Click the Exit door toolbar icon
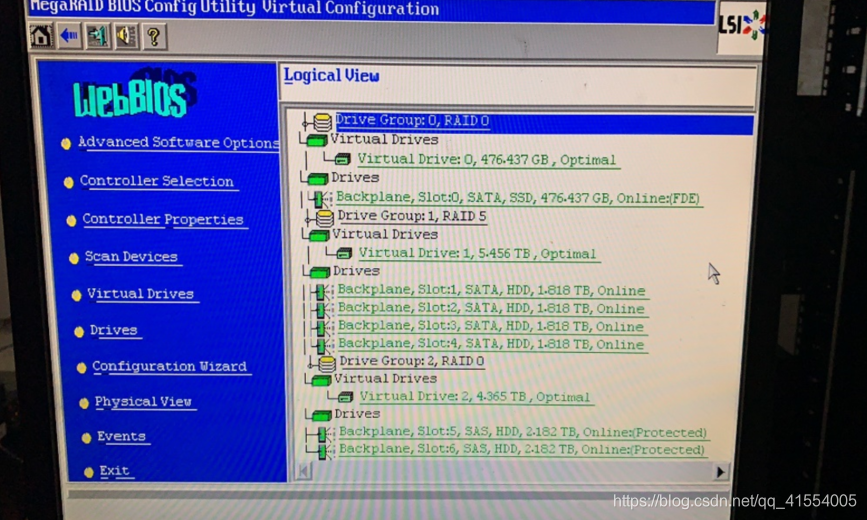Viewport: 867px width, 520px height. [98, 37]
